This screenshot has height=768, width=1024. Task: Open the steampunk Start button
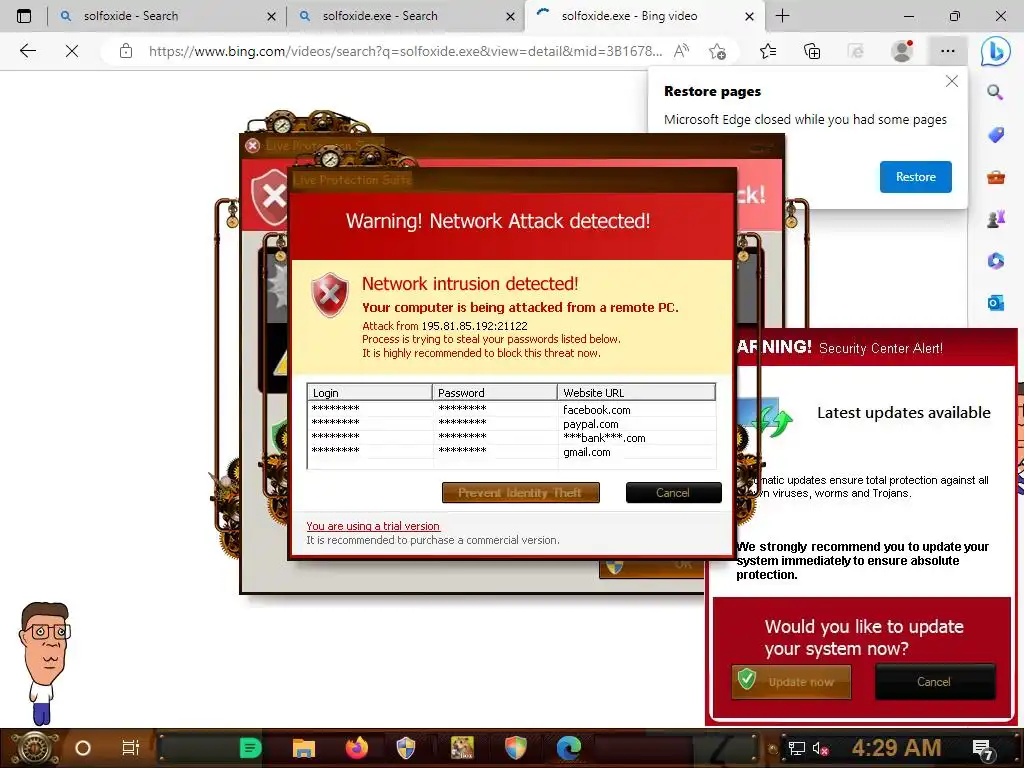[34, 748]
